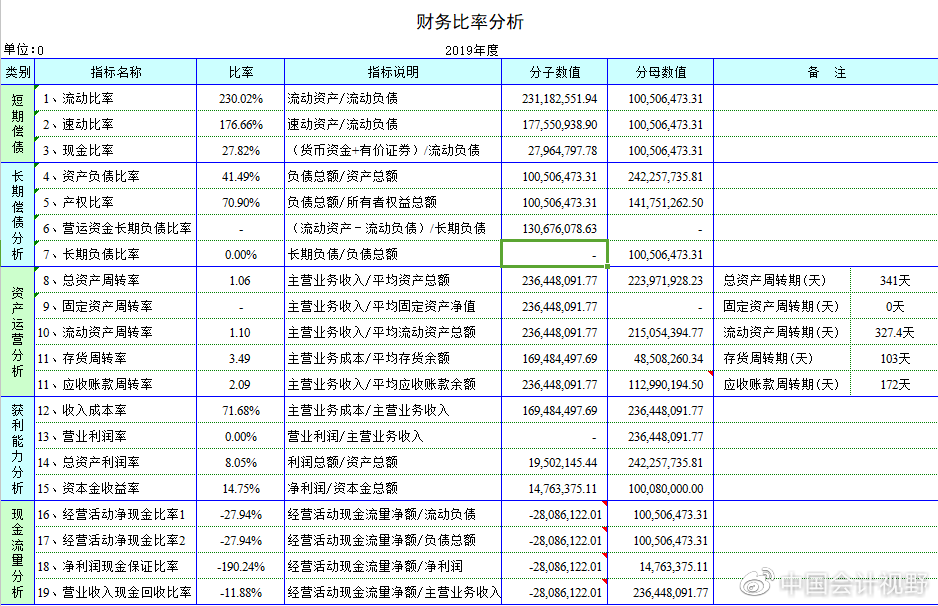
Task: Select the 1、流动比率 cell
Action: tap(115, 98)
